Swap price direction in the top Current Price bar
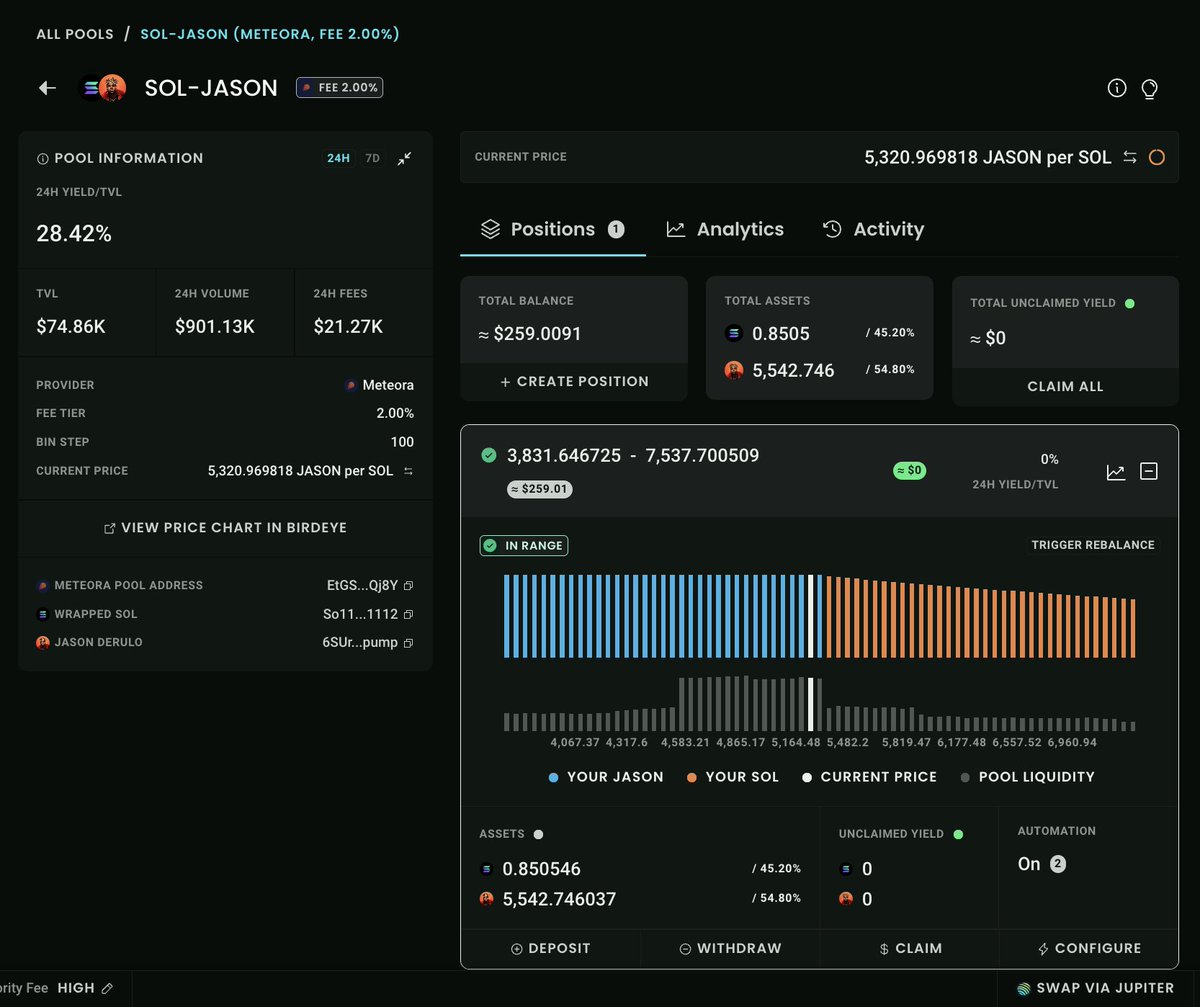Viewport: 1200px width, 1007px height. 1129,157
